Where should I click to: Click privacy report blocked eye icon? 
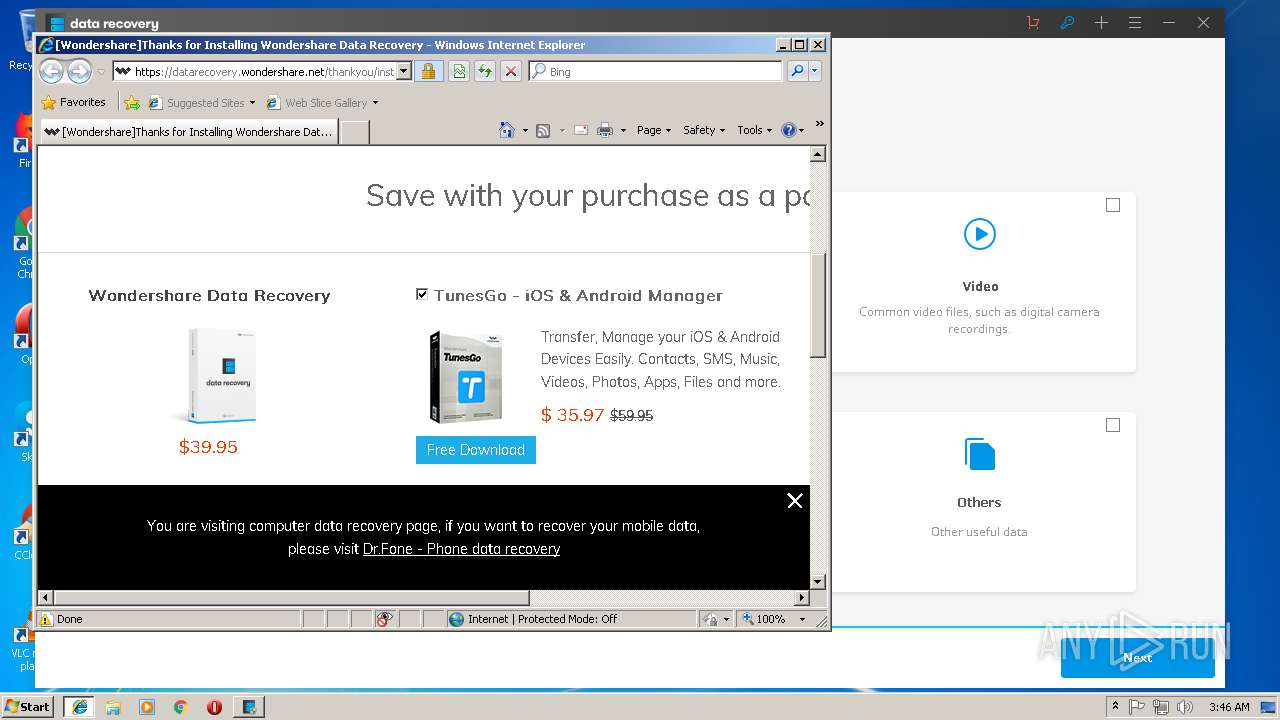click(385, 619)
